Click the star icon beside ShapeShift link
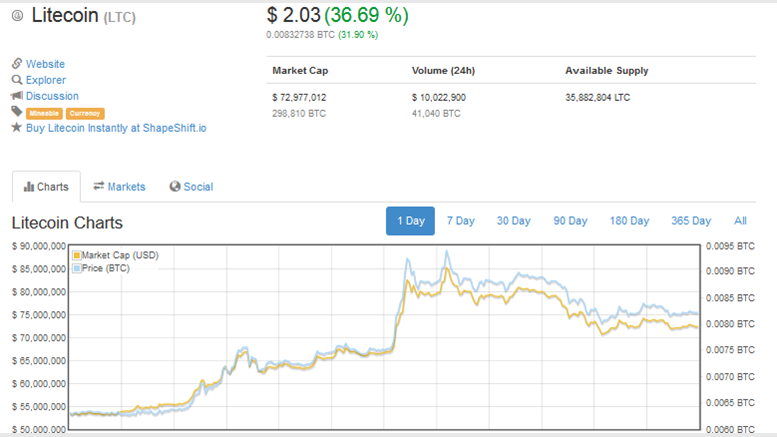The width and height of the screenshot is (777, 437). point(17,127)
